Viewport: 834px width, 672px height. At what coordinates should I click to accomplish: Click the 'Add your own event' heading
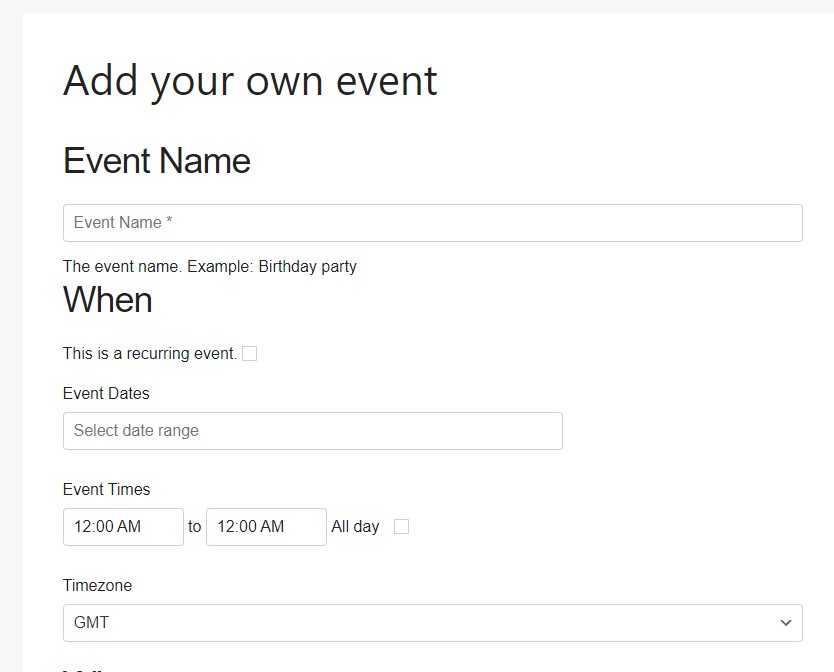point(250,81)
